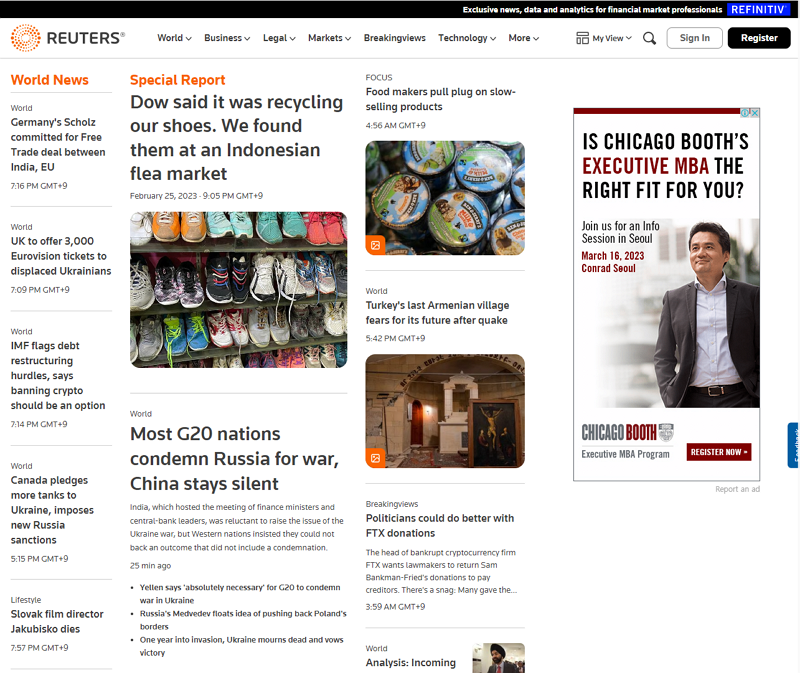Open the Analysis: Incoming article
This screenshot has height=673, width=800.
point(411,663)
